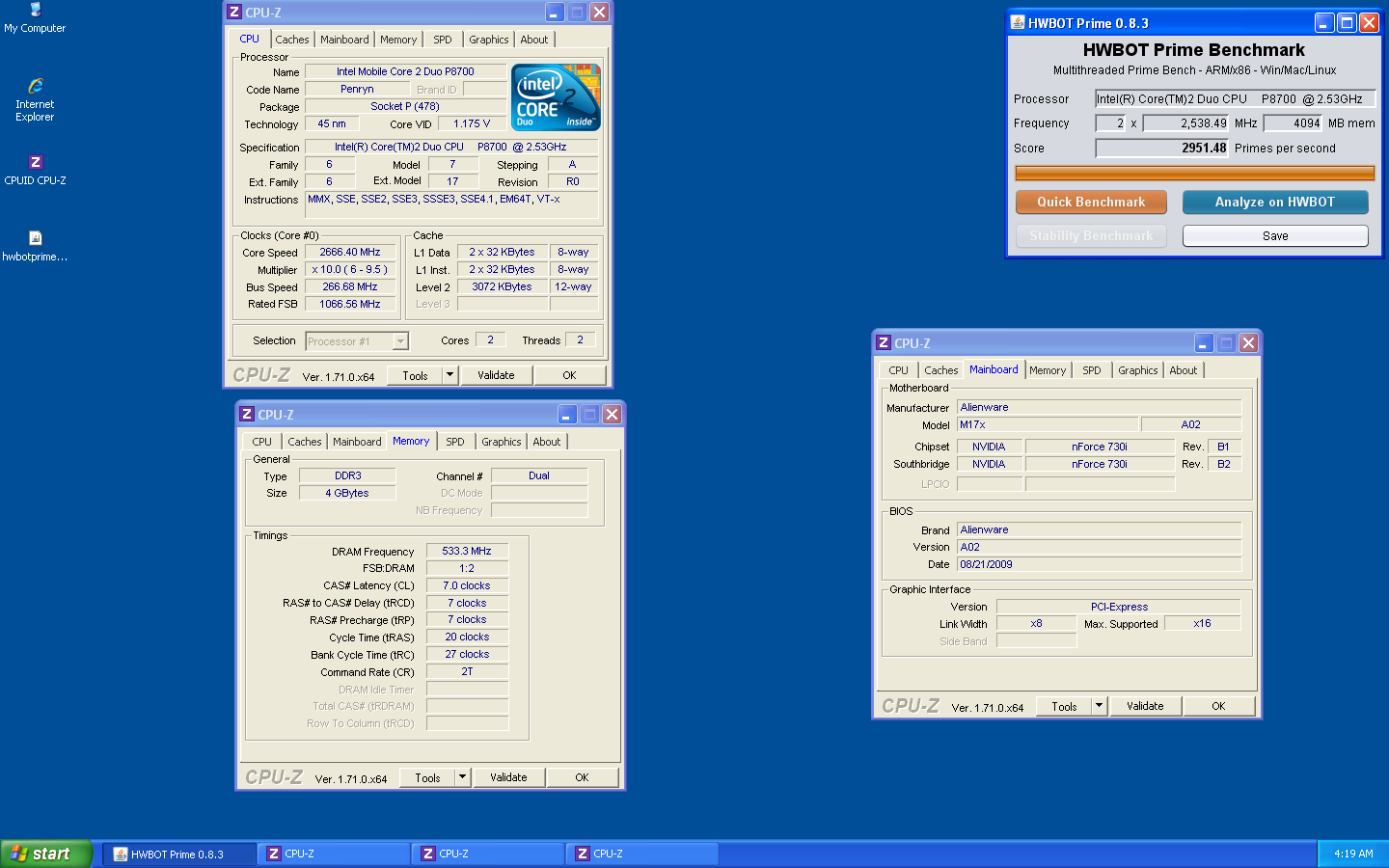Click OK in Memory CPU-Z window
Screen dimensions: 1389x868
click(x=582, y=777)
